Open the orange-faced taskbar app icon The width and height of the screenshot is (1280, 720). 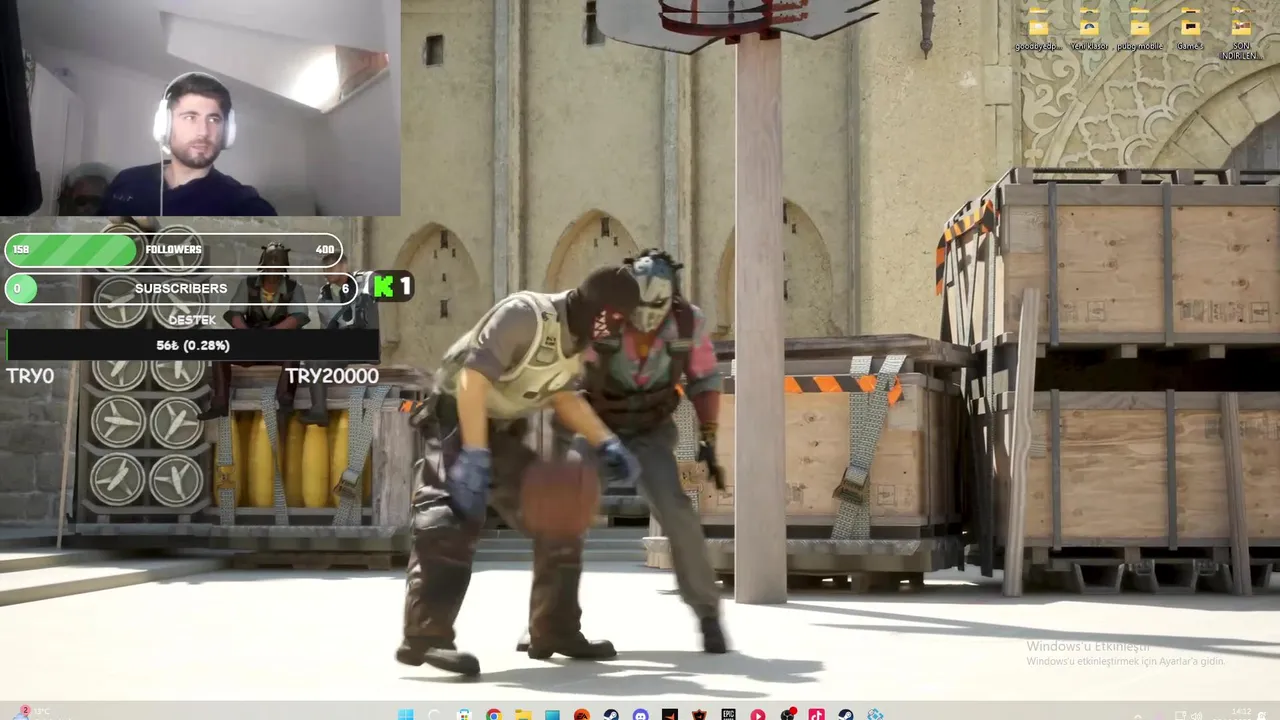(x=699, y=715)
